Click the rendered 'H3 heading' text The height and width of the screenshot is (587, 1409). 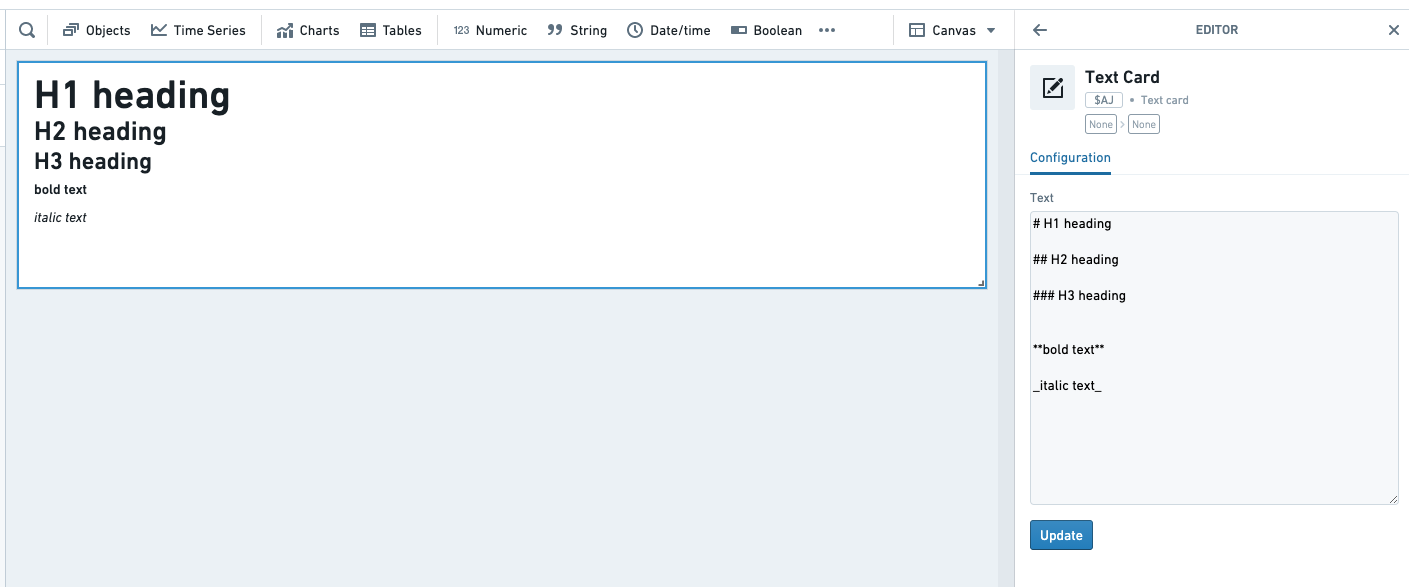pyautogui.click(x=93, y=161)
